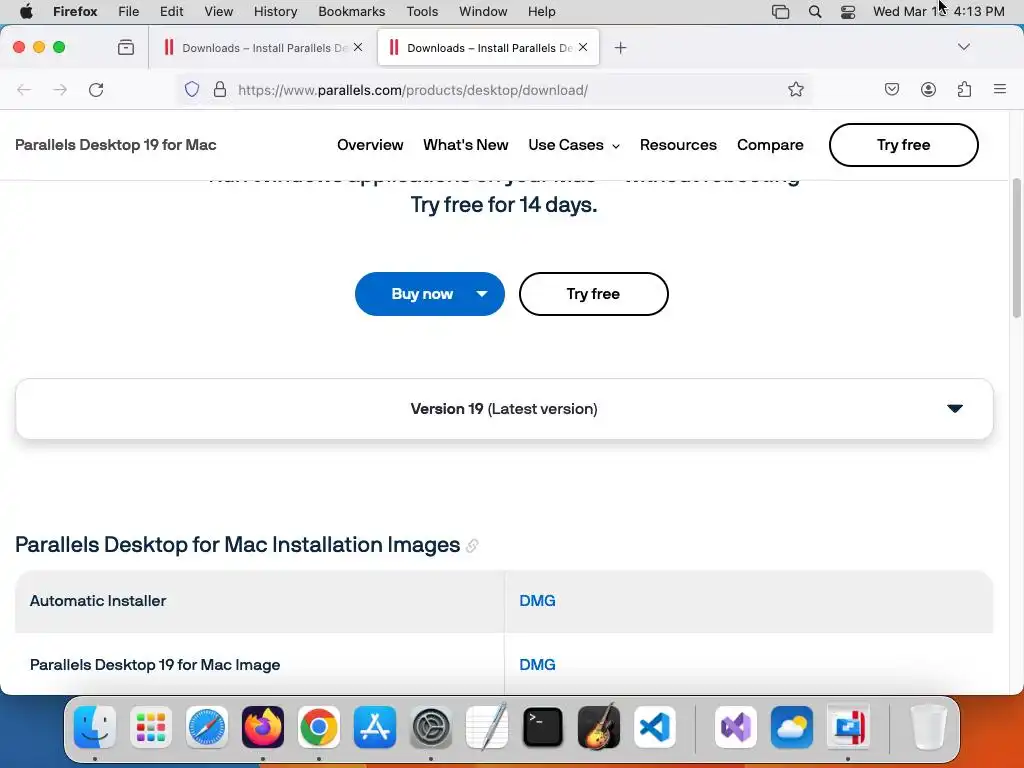Viewport: 1024px width, 768px height.
Task: Open Finder from the Dock
Action: point(95,727)
